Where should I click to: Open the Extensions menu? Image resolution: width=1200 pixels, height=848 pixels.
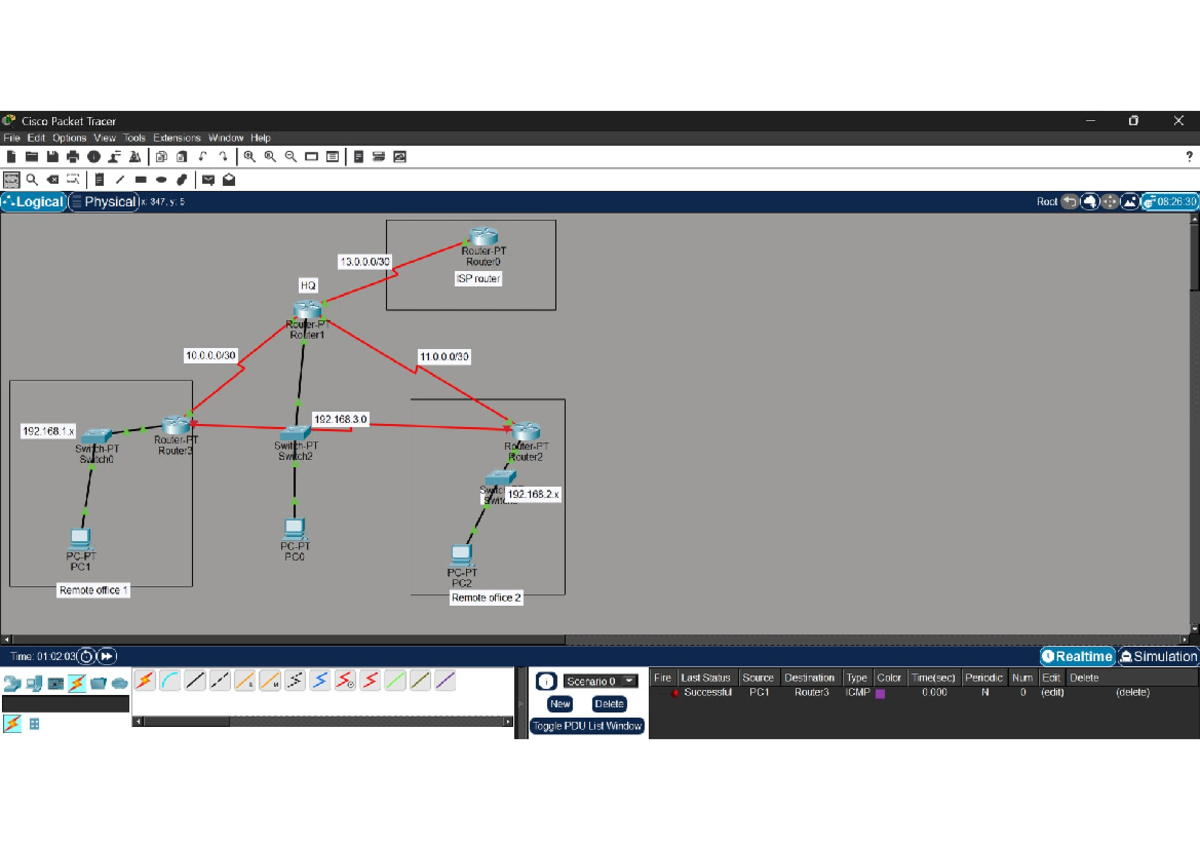[177, 138]
